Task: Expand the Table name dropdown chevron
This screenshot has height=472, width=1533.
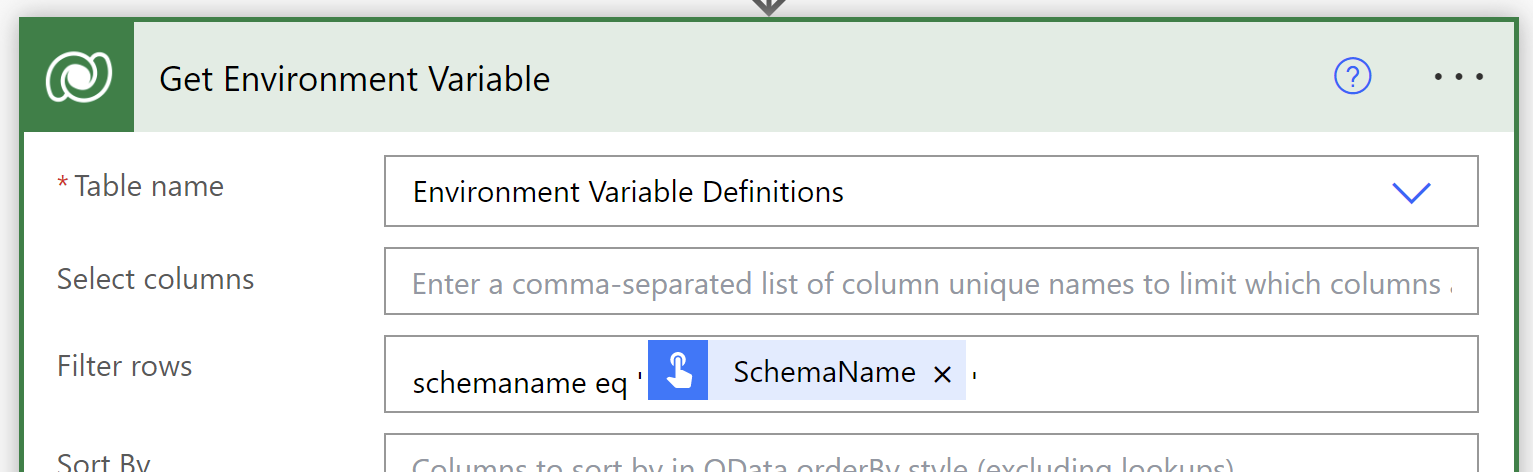Action: click(1411, 192)
